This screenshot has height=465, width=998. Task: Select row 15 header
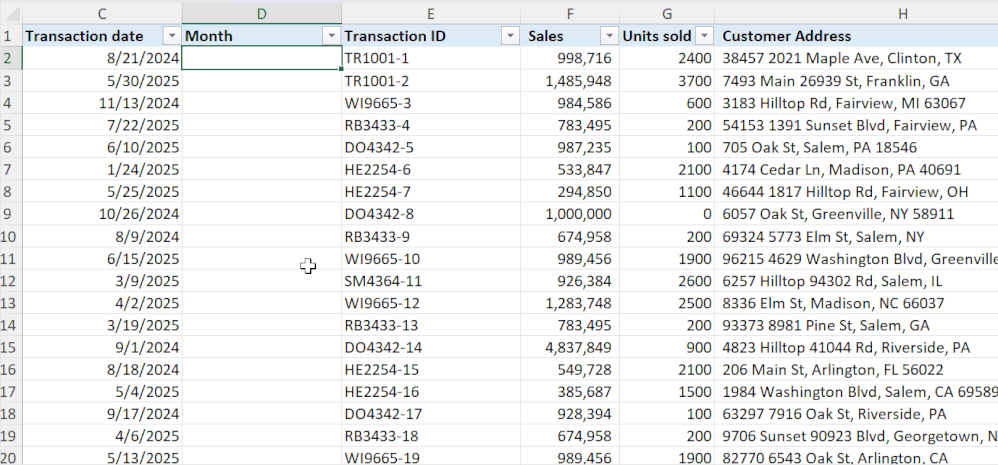coord(11,348)
